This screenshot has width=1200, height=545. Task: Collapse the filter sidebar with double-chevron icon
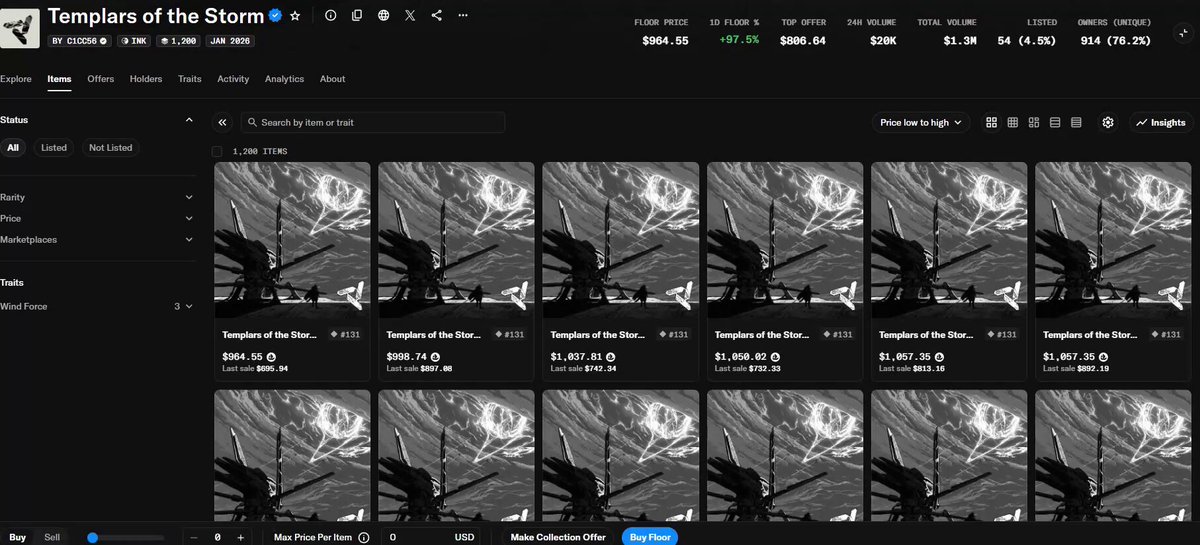click(x=222, y=122)
